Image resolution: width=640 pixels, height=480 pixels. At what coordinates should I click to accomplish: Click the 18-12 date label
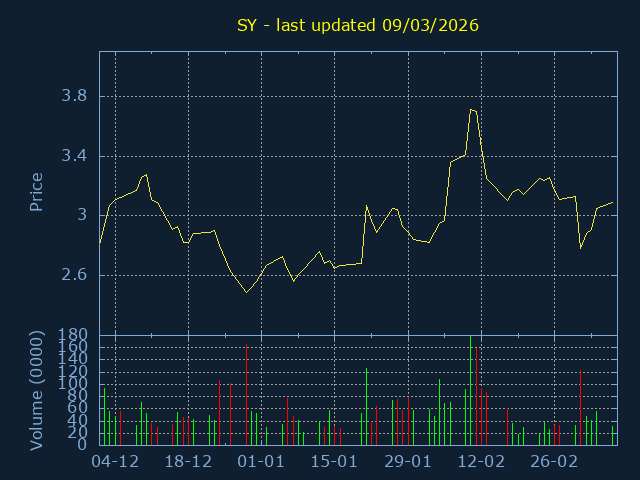point(188,462)
